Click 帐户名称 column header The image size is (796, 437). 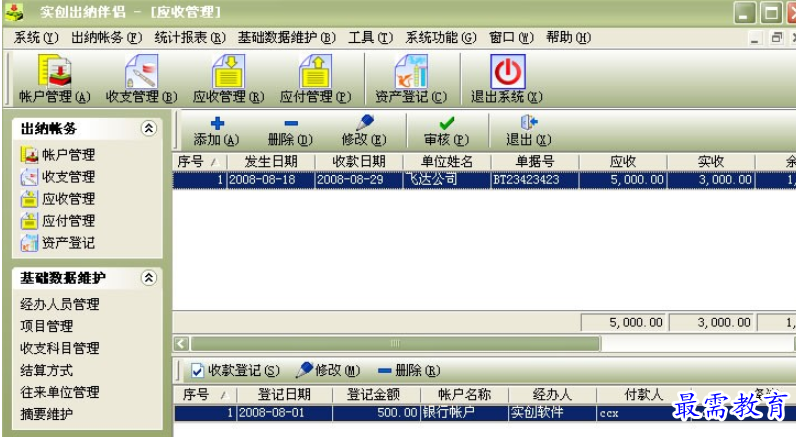[464, 394]
